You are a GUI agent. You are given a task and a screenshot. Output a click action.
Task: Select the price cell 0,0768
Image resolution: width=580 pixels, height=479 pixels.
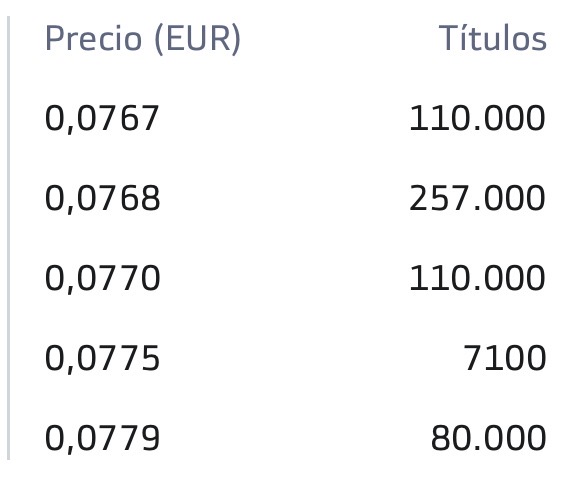(102, 199)
